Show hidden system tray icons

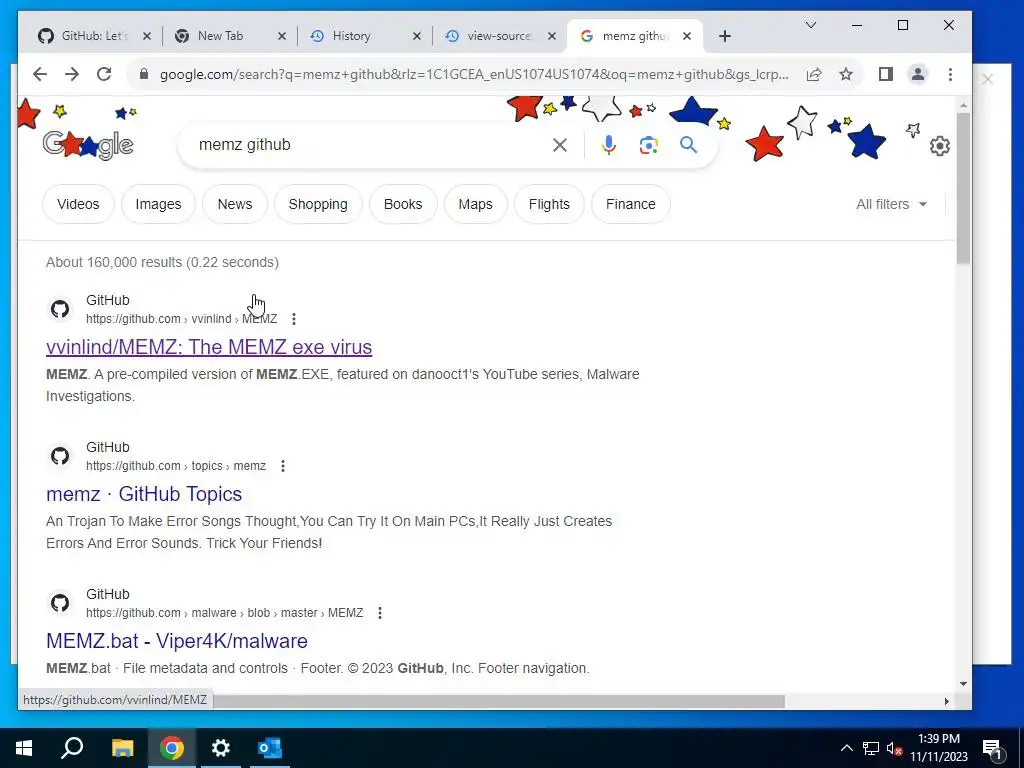coord(846,748)
